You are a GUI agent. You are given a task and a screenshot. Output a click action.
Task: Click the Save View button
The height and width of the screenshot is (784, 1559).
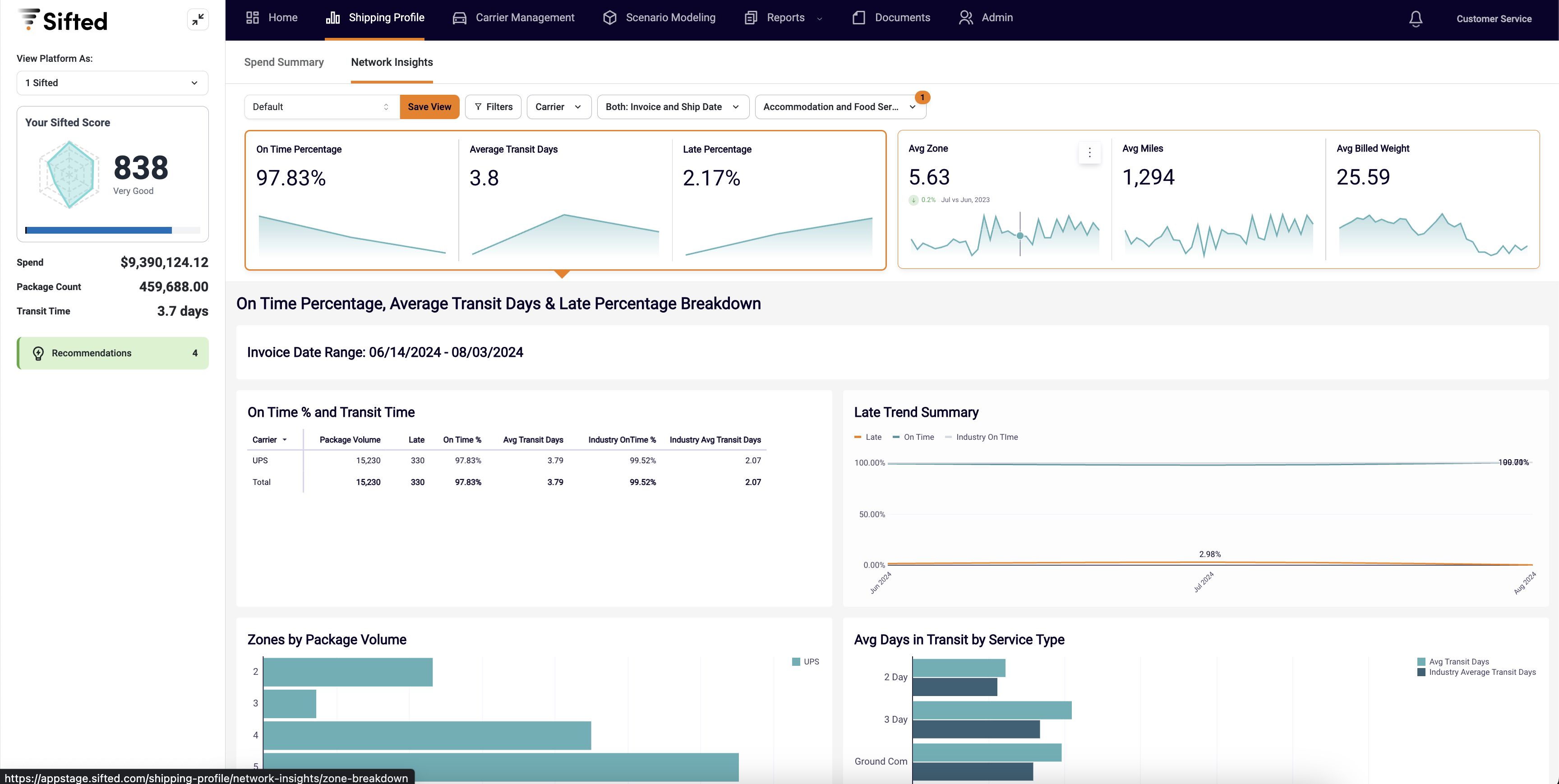[x=429, y=106]
